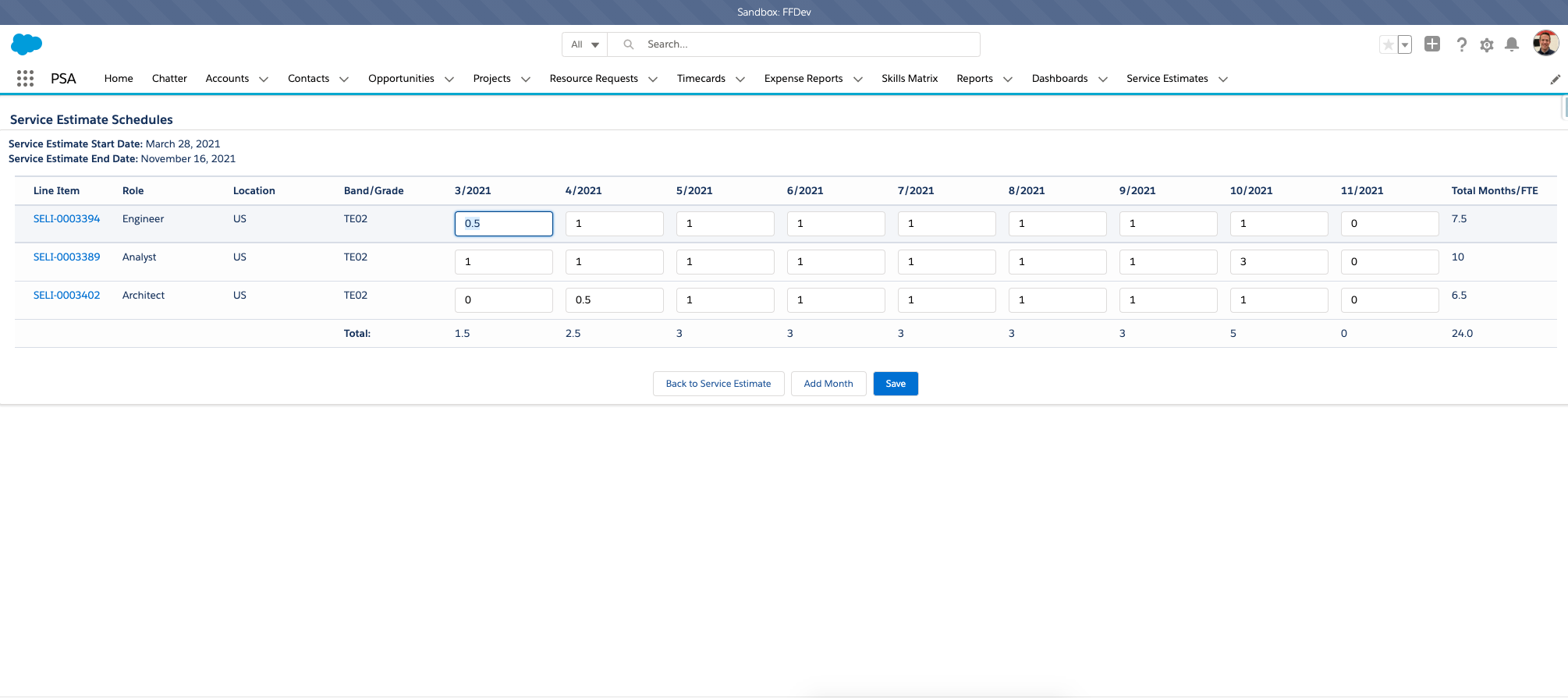Click the search magnifier icon
Image resolution: width=1568 pixels, height=698 pixels.
click(628, 44)
